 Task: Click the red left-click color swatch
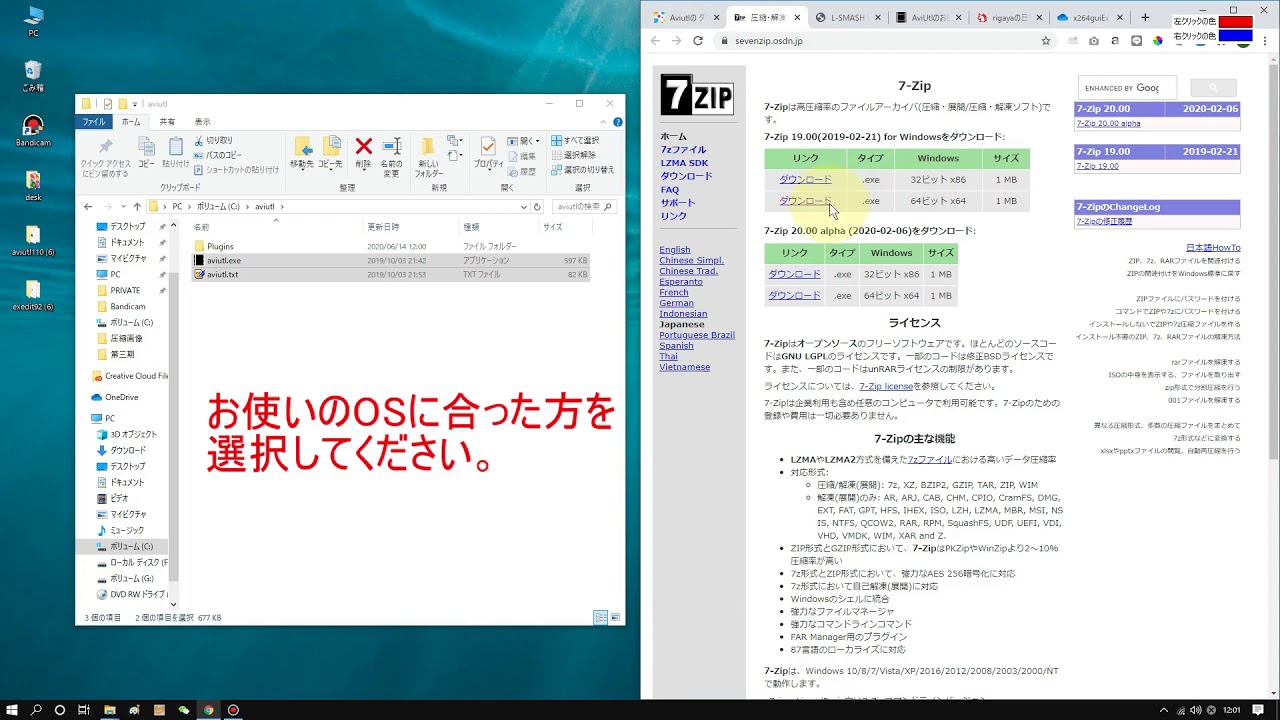[x=1235, y=22]
